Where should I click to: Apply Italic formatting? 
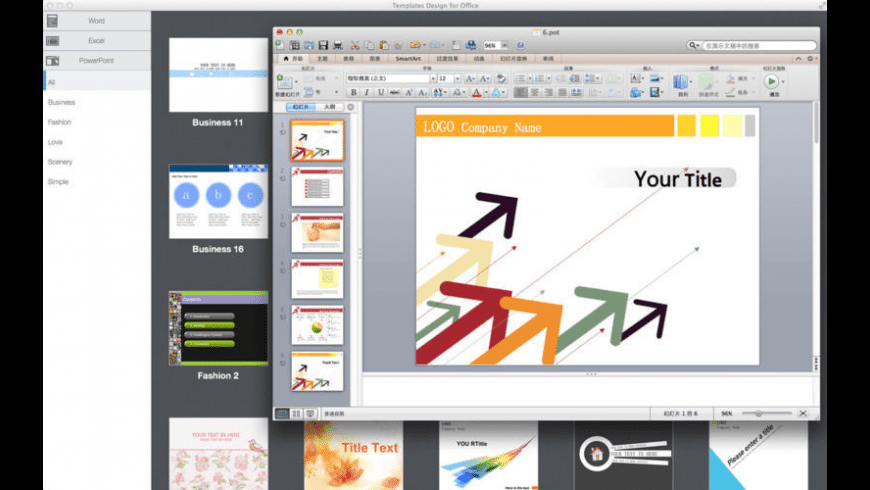point(367,93)
